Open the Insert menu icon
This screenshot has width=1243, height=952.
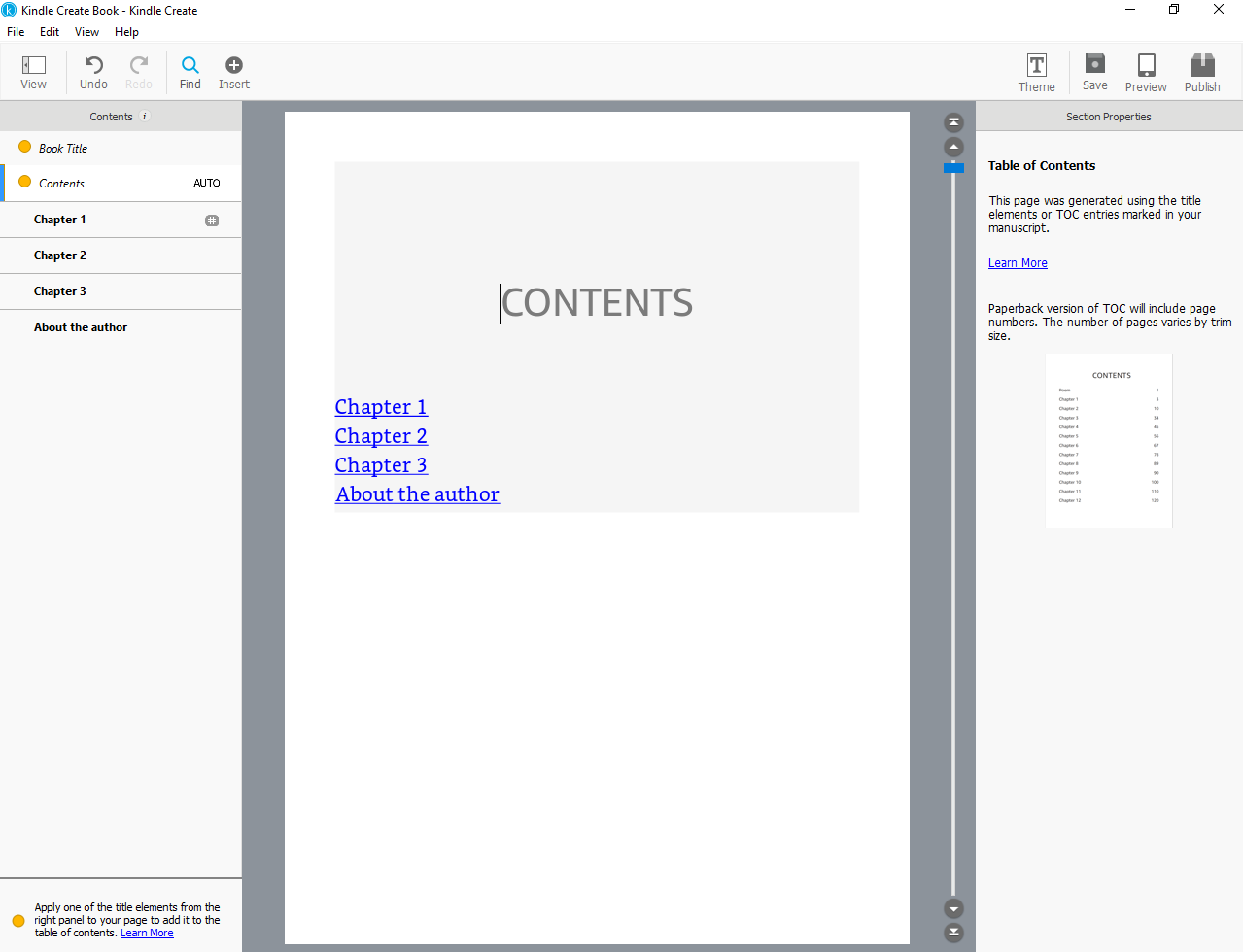(x=233, y=70)
